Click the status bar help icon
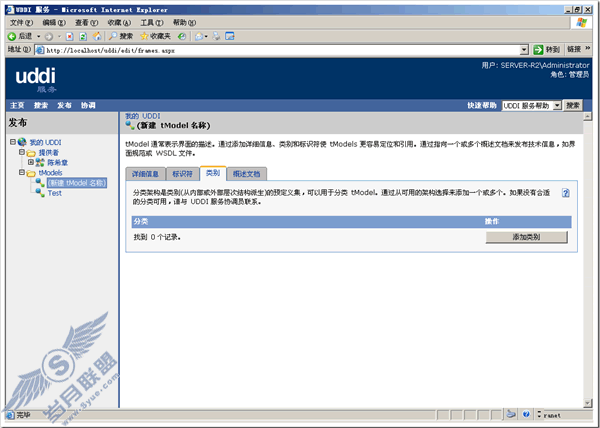 coord(527,414)
